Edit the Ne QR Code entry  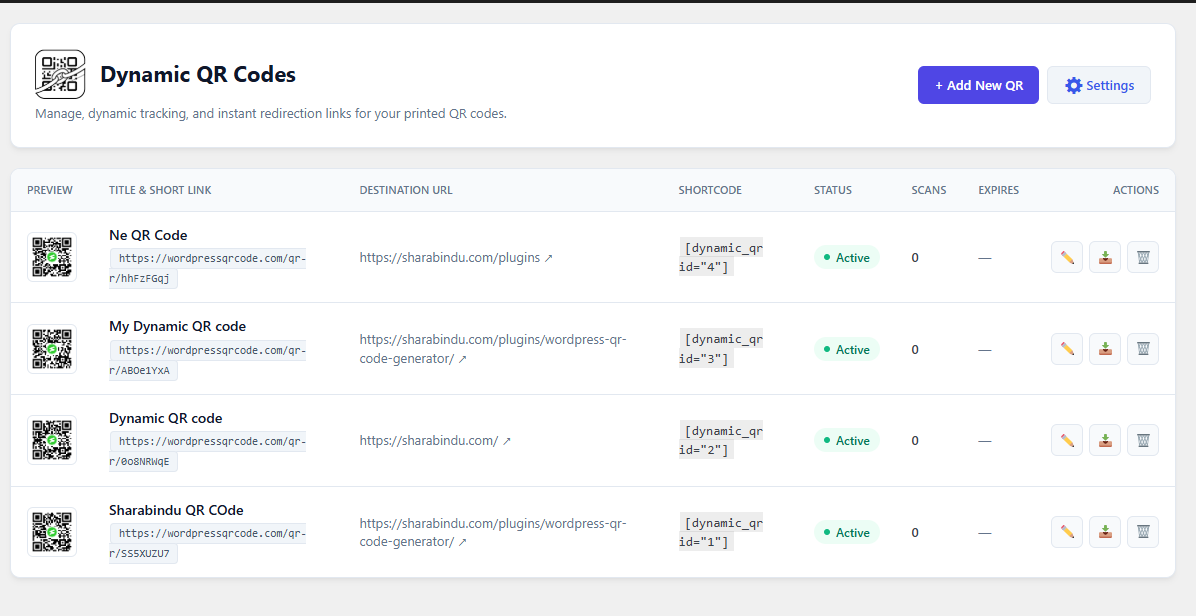click(1066, 257)
